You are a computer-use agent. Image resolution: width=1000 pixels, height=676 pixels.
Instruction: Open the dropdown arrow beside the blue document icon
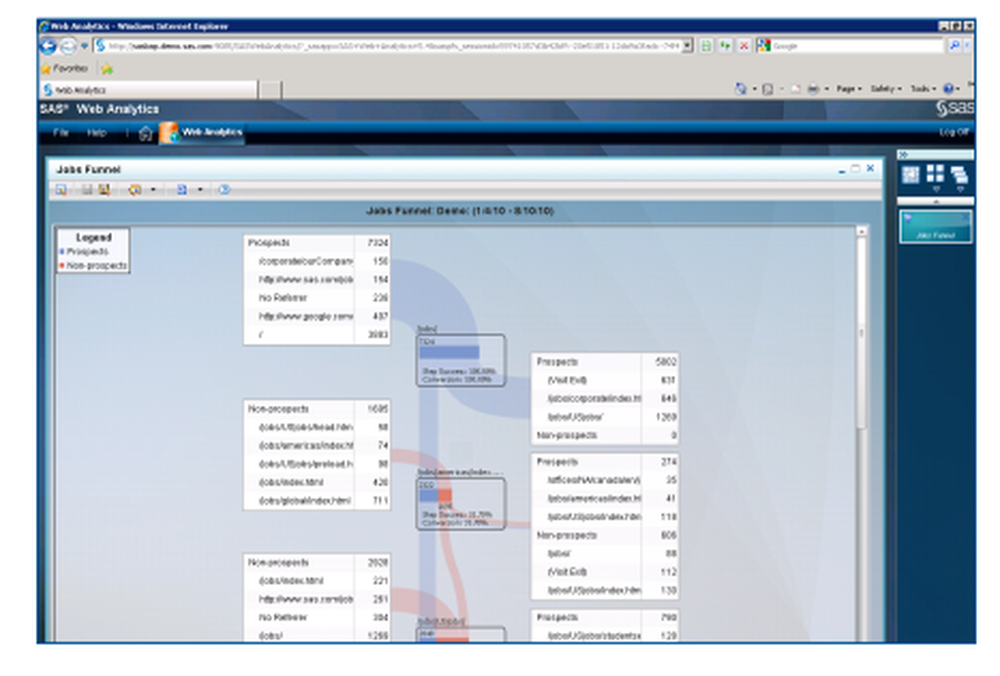point(200,189)
